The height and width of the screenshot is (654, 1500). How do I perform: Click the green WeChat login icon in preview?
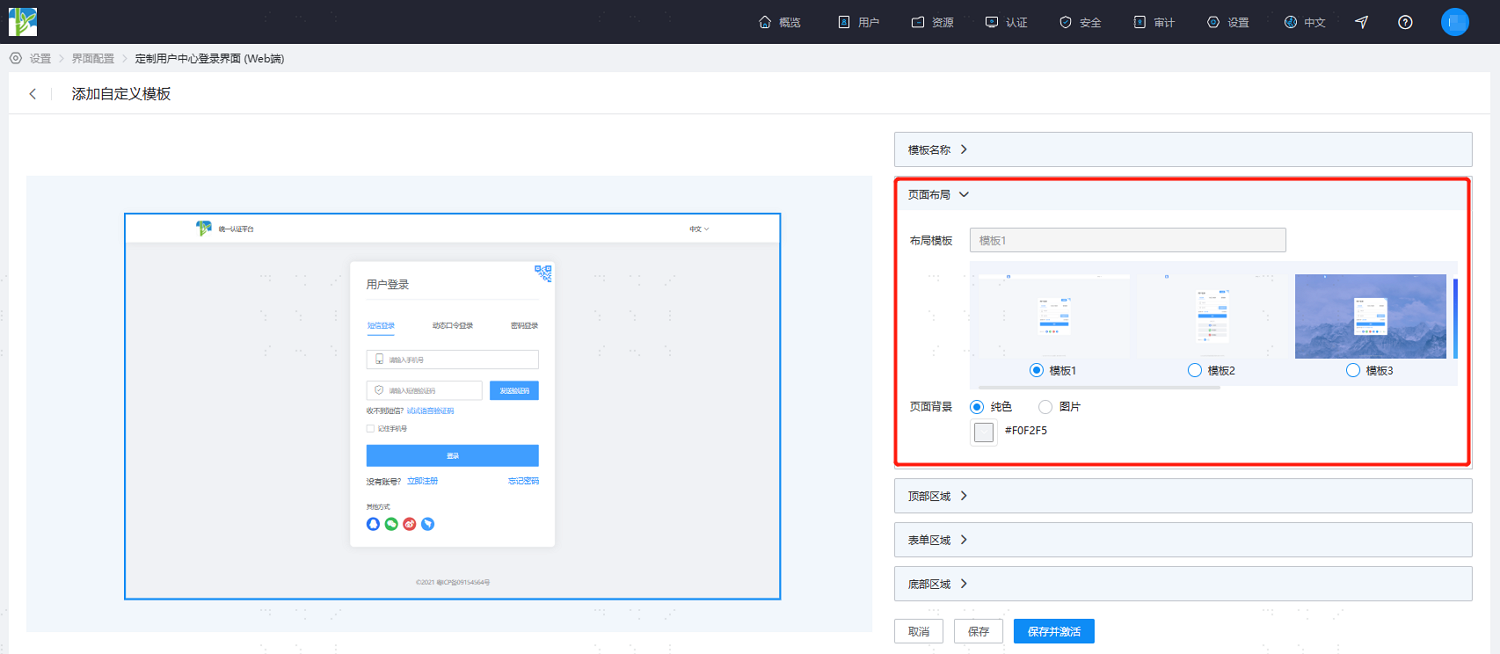coord(391,524)
